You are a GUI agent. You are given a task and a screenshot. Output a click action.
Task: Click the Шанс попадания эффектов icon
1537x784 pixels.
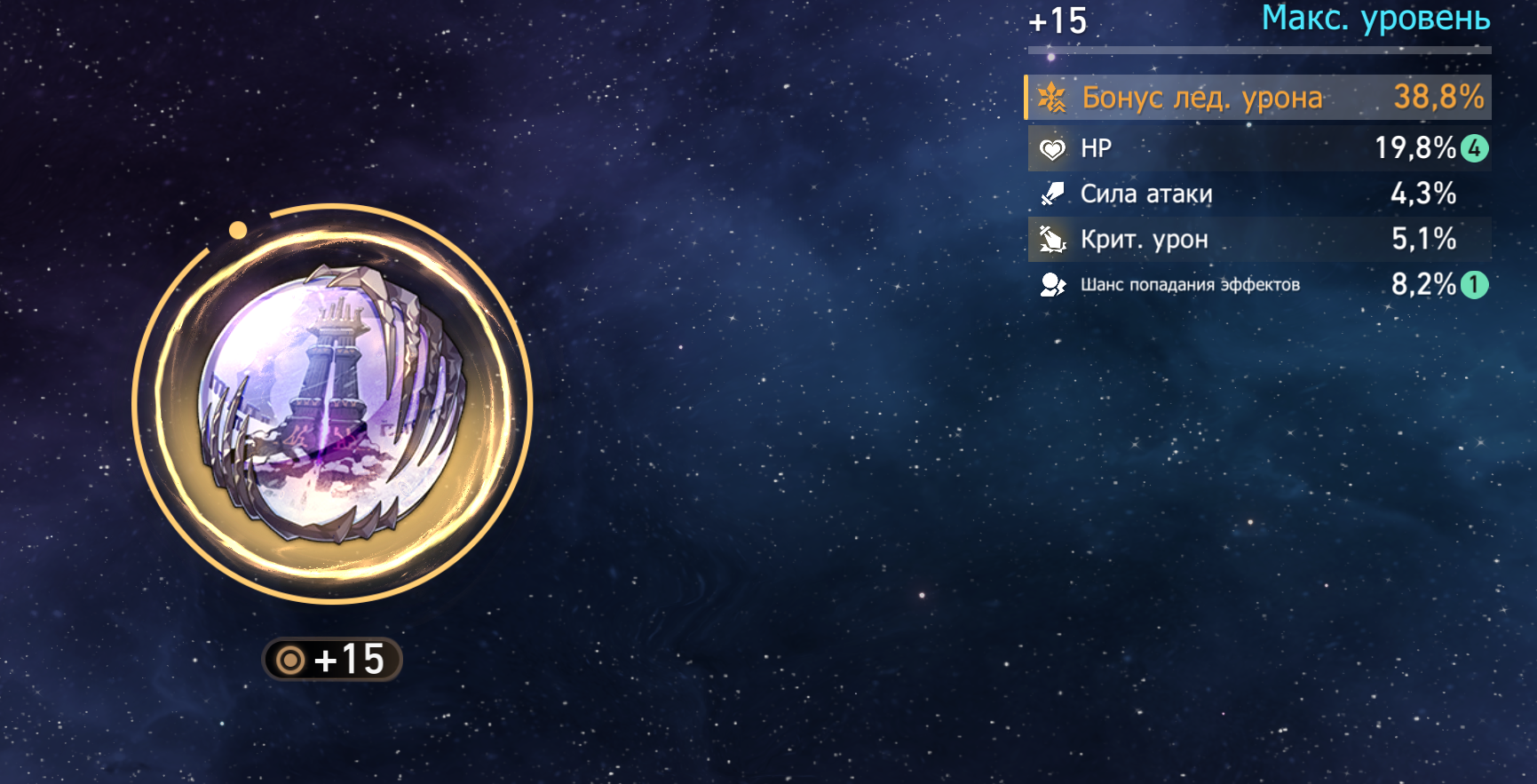[x=1052, y=285]
